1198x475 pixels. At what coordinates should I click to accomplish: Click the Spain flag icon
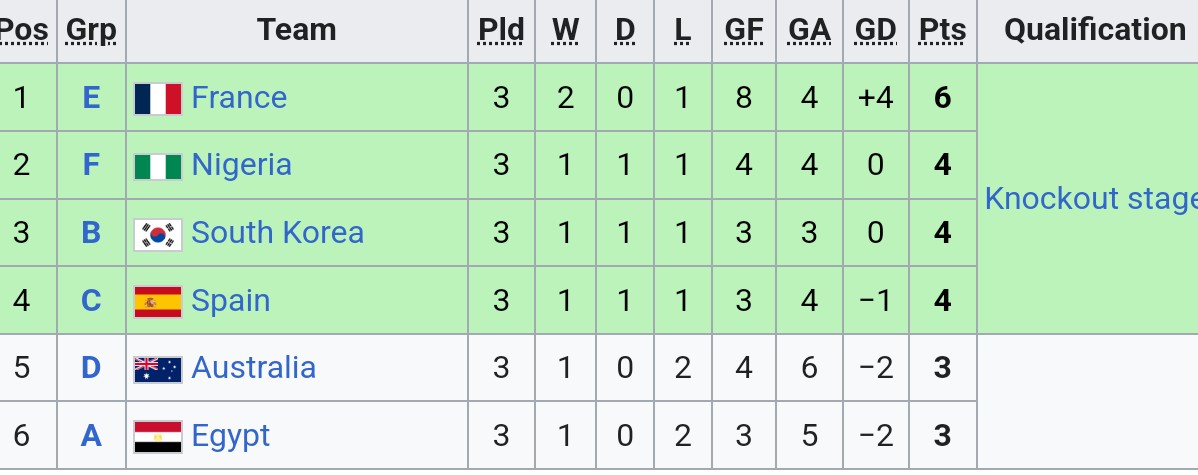pyautogui.click(x=158, y=301)
